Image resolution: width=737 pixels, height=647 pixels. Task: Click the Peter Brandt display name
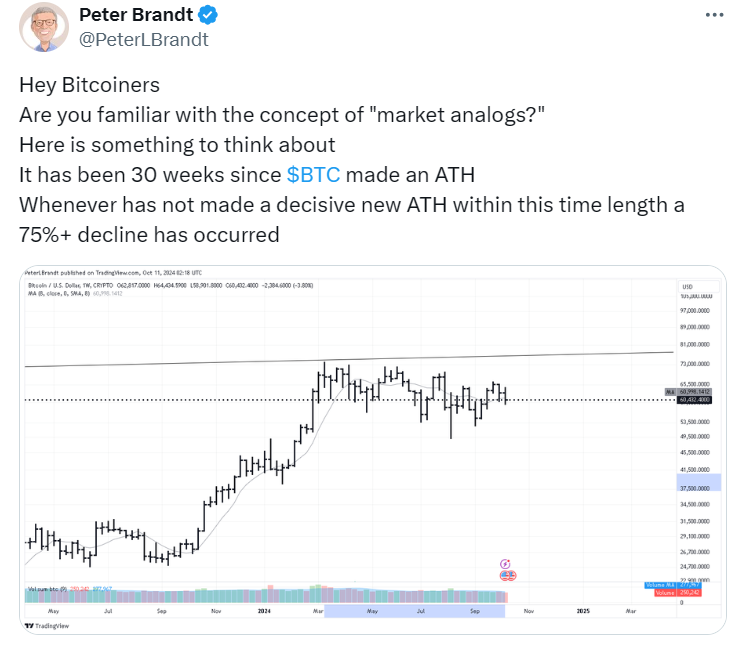(136, 15)
